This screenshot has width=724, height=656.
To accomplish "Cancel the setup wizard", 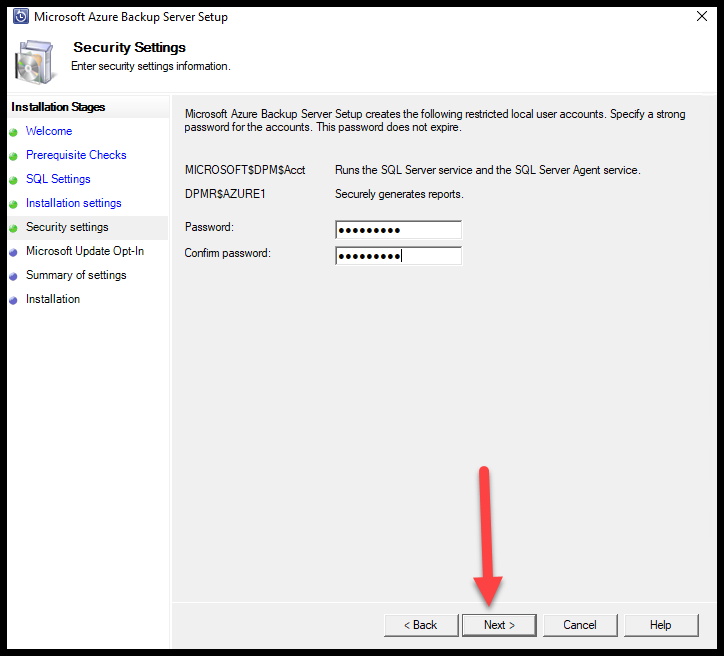I will [x=580, y=625].
